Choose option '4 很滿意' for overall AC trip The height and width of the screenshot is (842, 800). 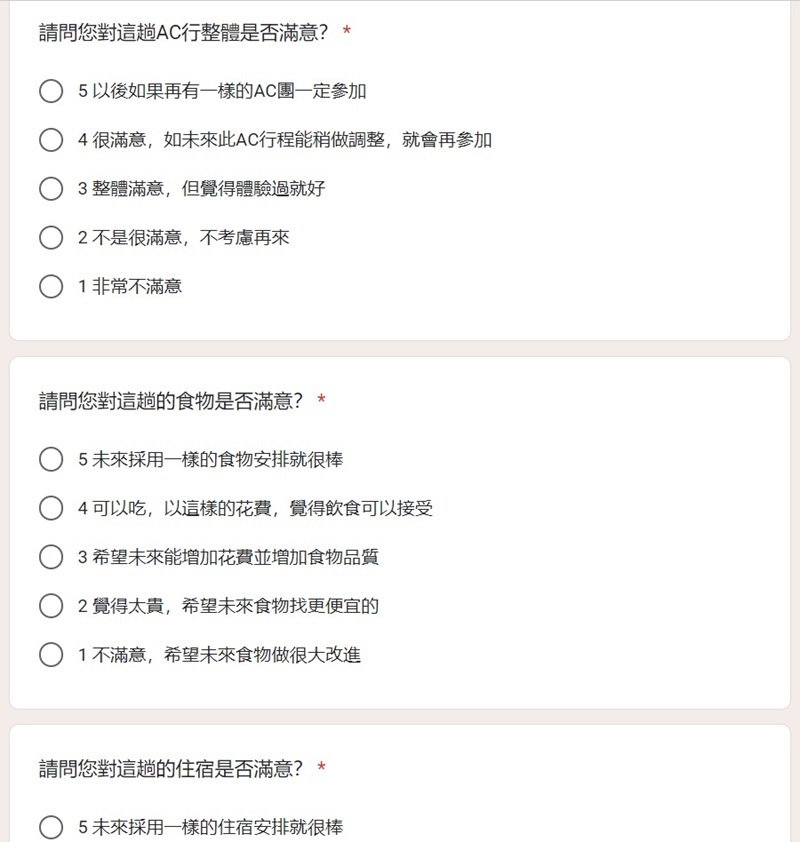click(51, 140)
